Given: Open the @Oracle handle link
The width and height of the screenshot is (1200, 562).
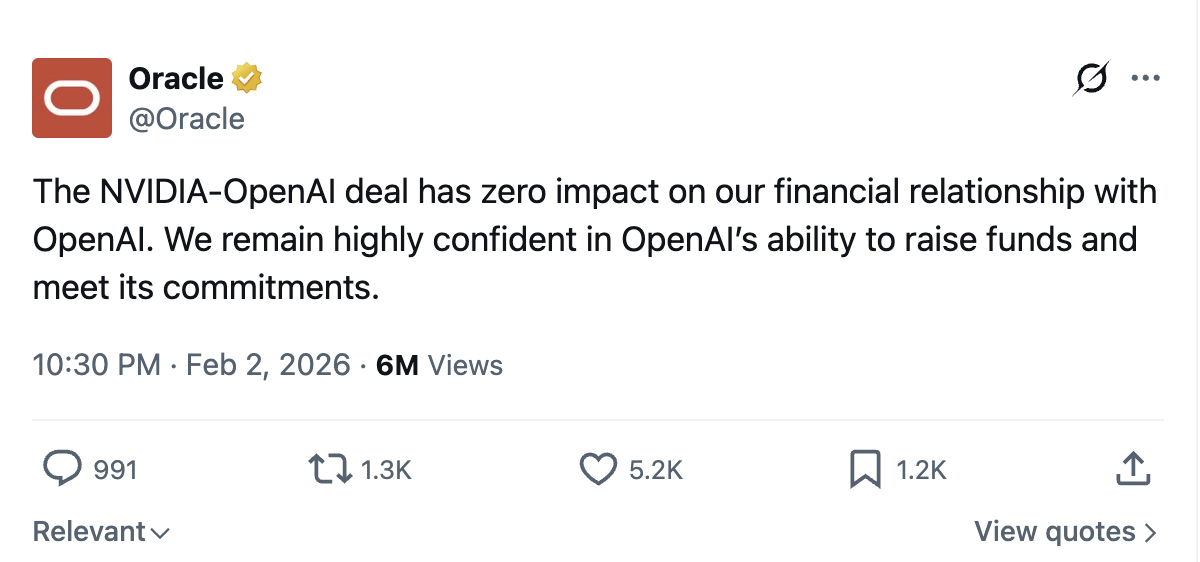Looking at the screenshot, I should pos(186,119).
